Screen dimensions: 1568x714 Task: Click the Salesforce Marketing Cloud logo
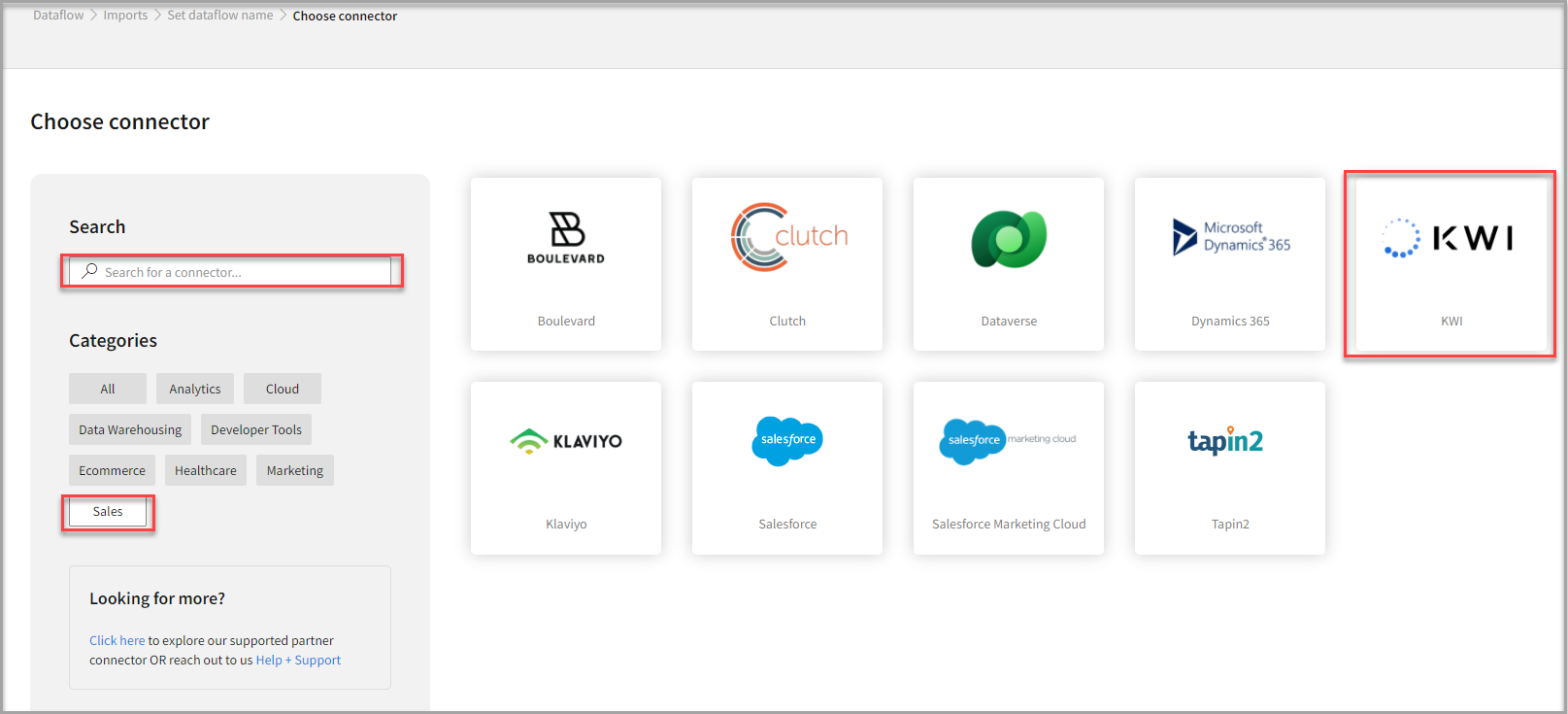tap(1008, 441)
